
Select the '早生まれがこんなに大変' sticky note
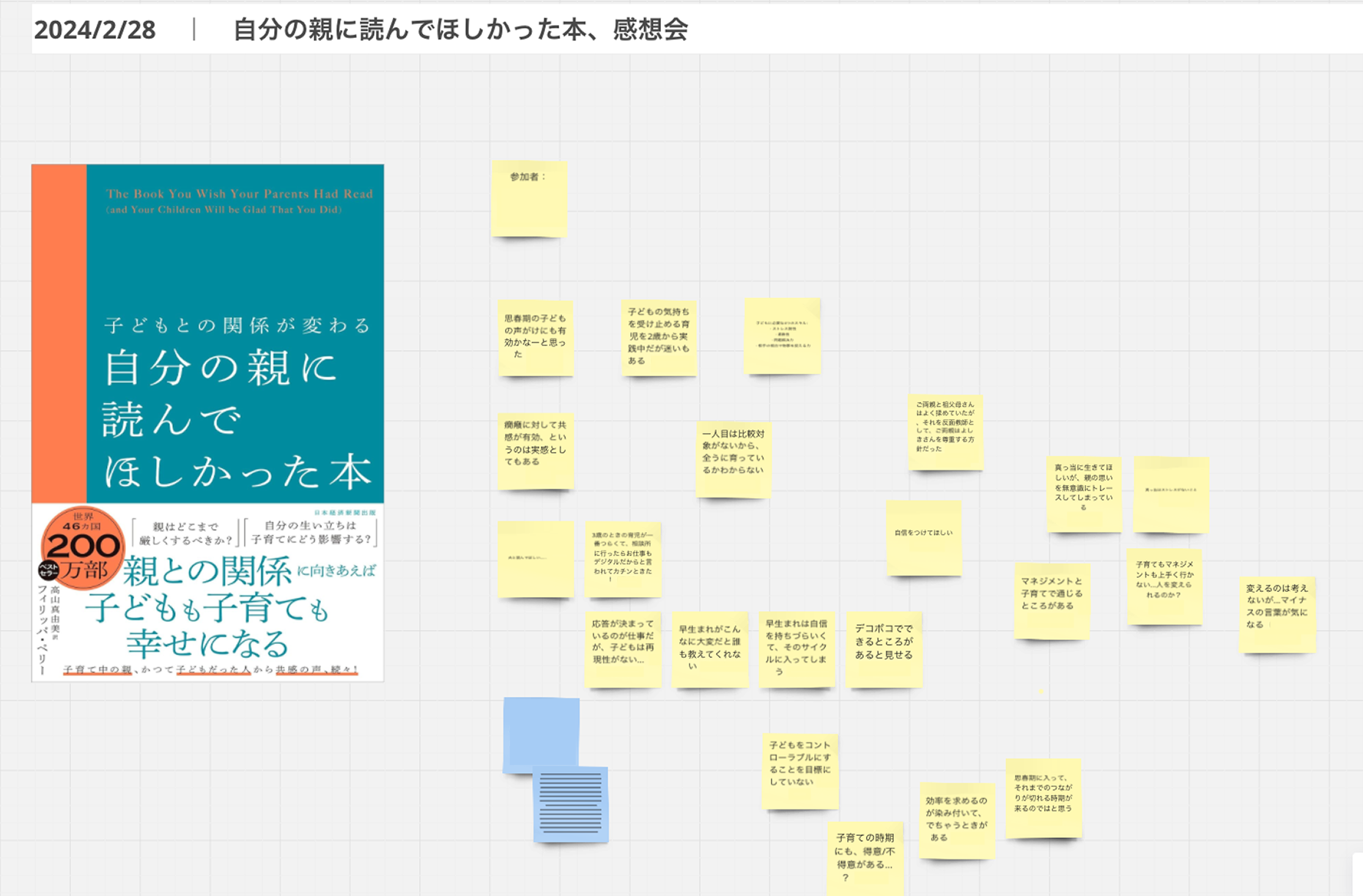pos(709,649)
